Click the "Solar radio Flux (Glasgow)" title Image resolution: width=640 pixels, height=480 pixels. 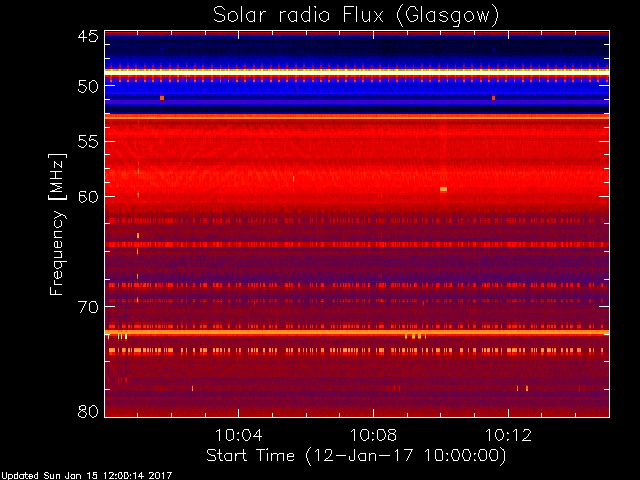(x=356, y=16)
